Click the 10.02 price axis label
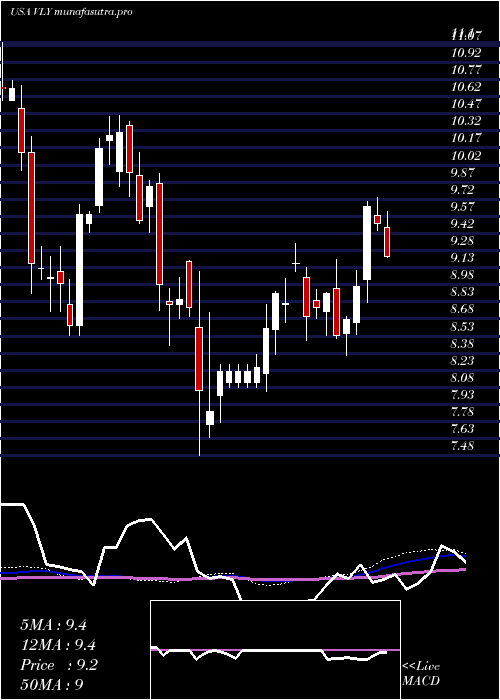 coord(467,155)
